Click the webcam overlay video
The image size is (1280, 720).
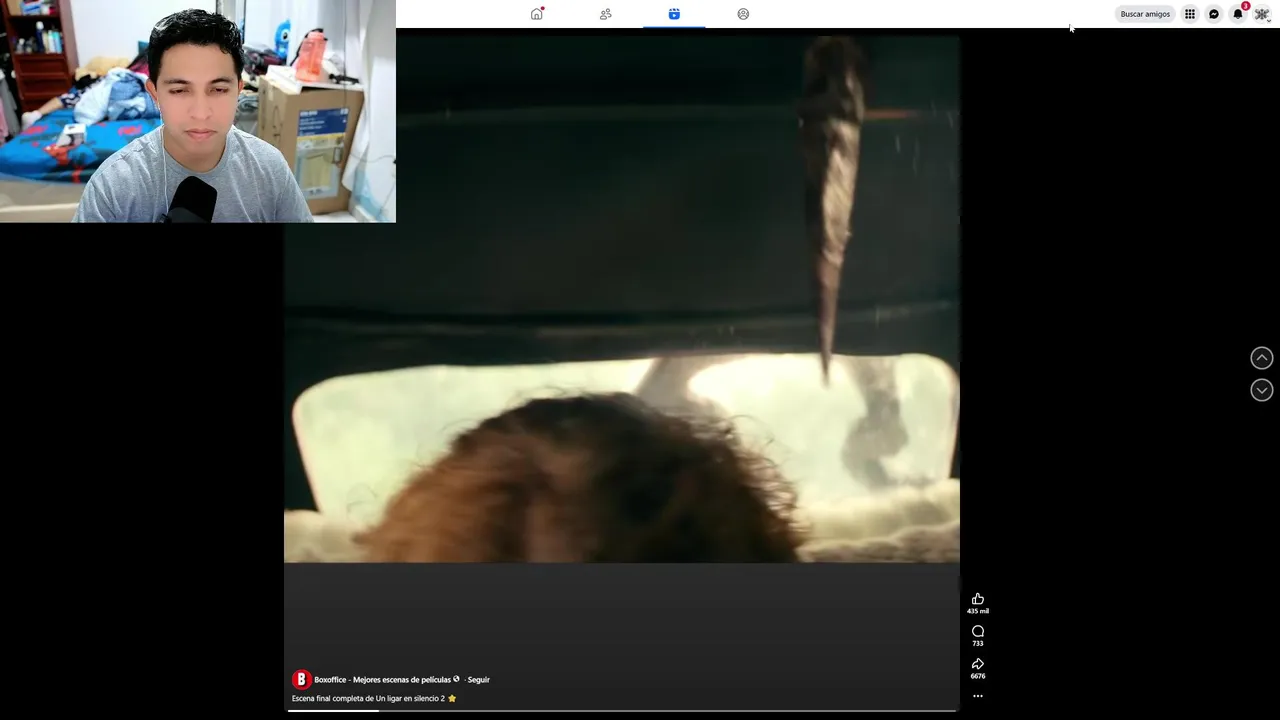pos(198,111)
